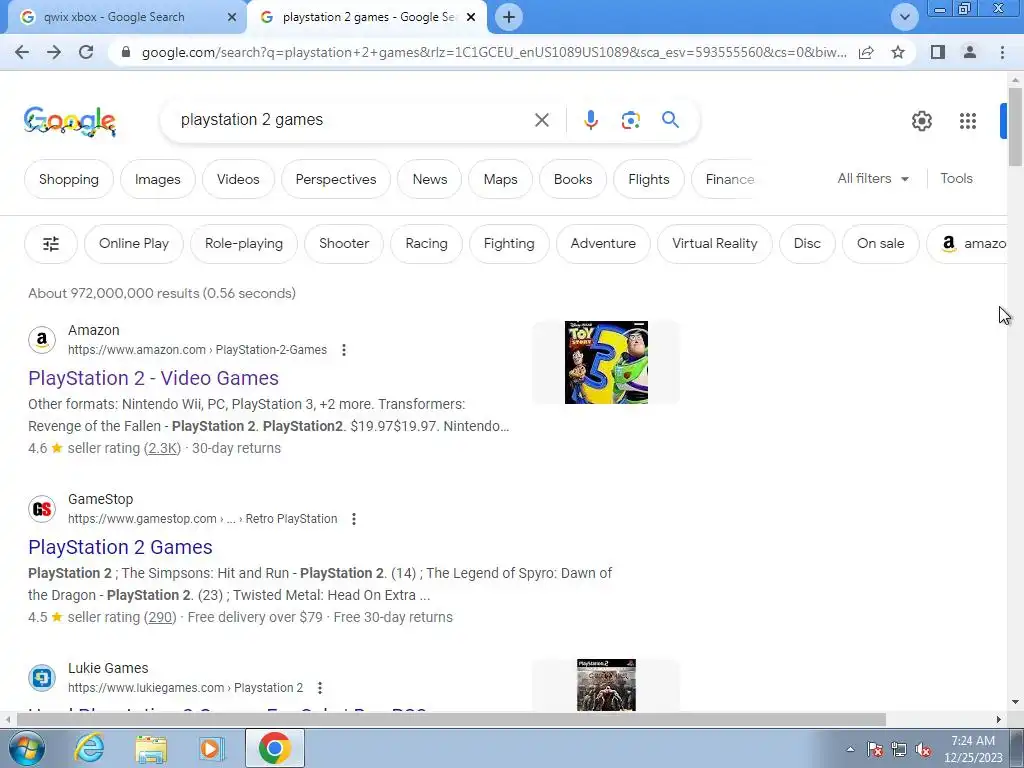The height and width of the screenshot is (768, 1024).
Task: Select the Videos filter
Action: (x=238, y=179)
